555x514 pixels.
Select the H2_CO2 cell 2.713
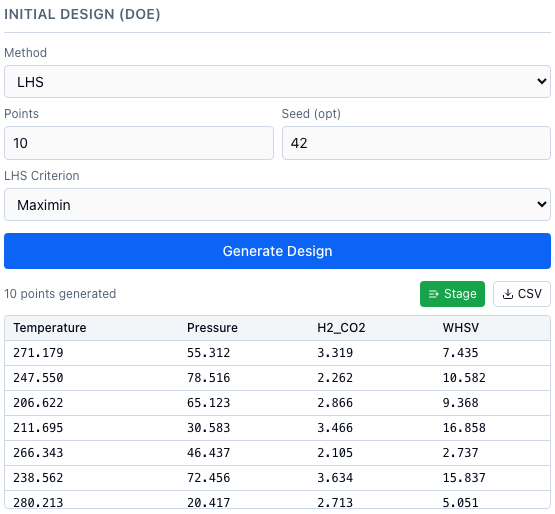pos(335,502)
